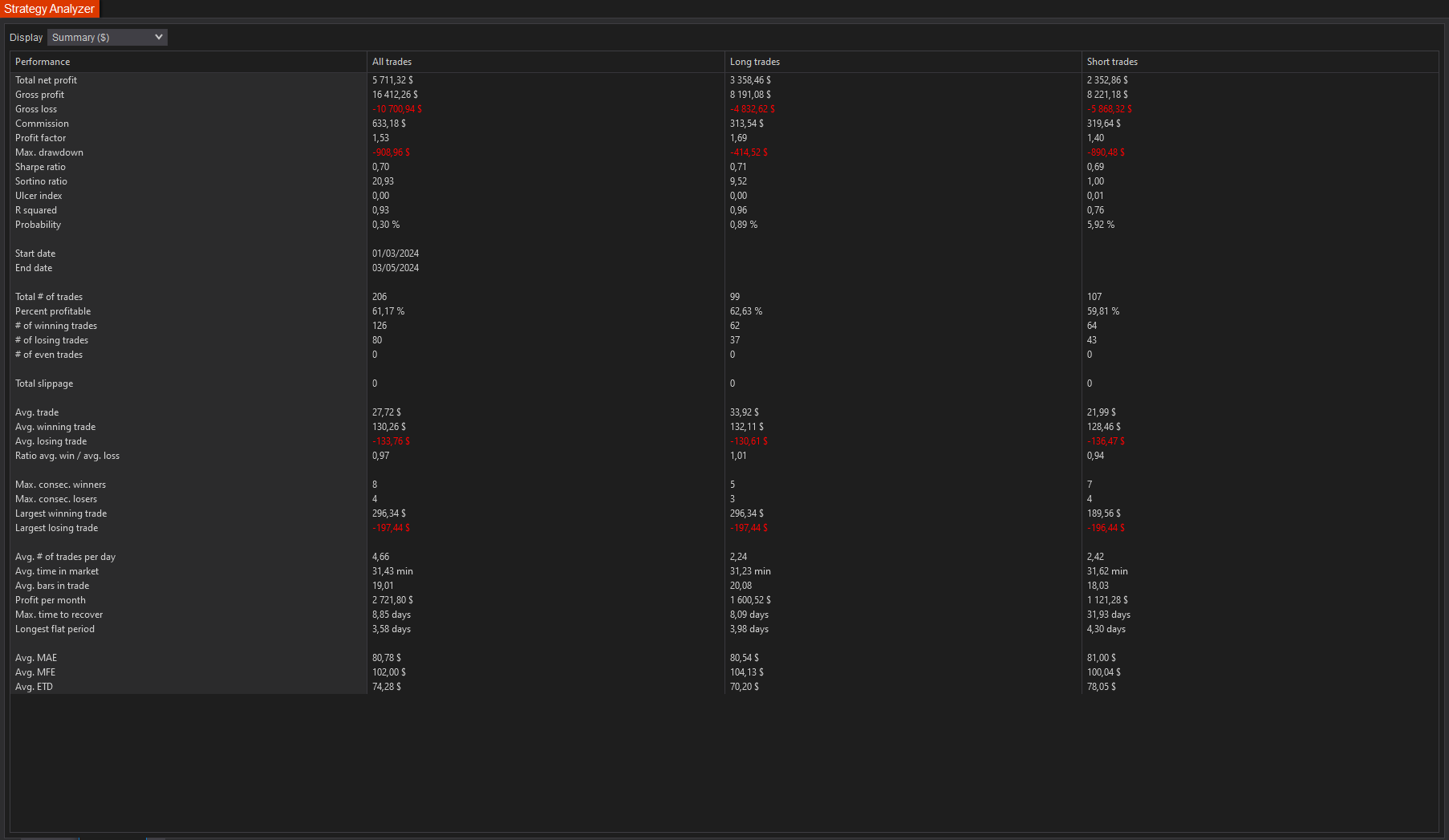
Task: Click the Gross loss row label
Action: pyautogui.click(x=36, y=109)
